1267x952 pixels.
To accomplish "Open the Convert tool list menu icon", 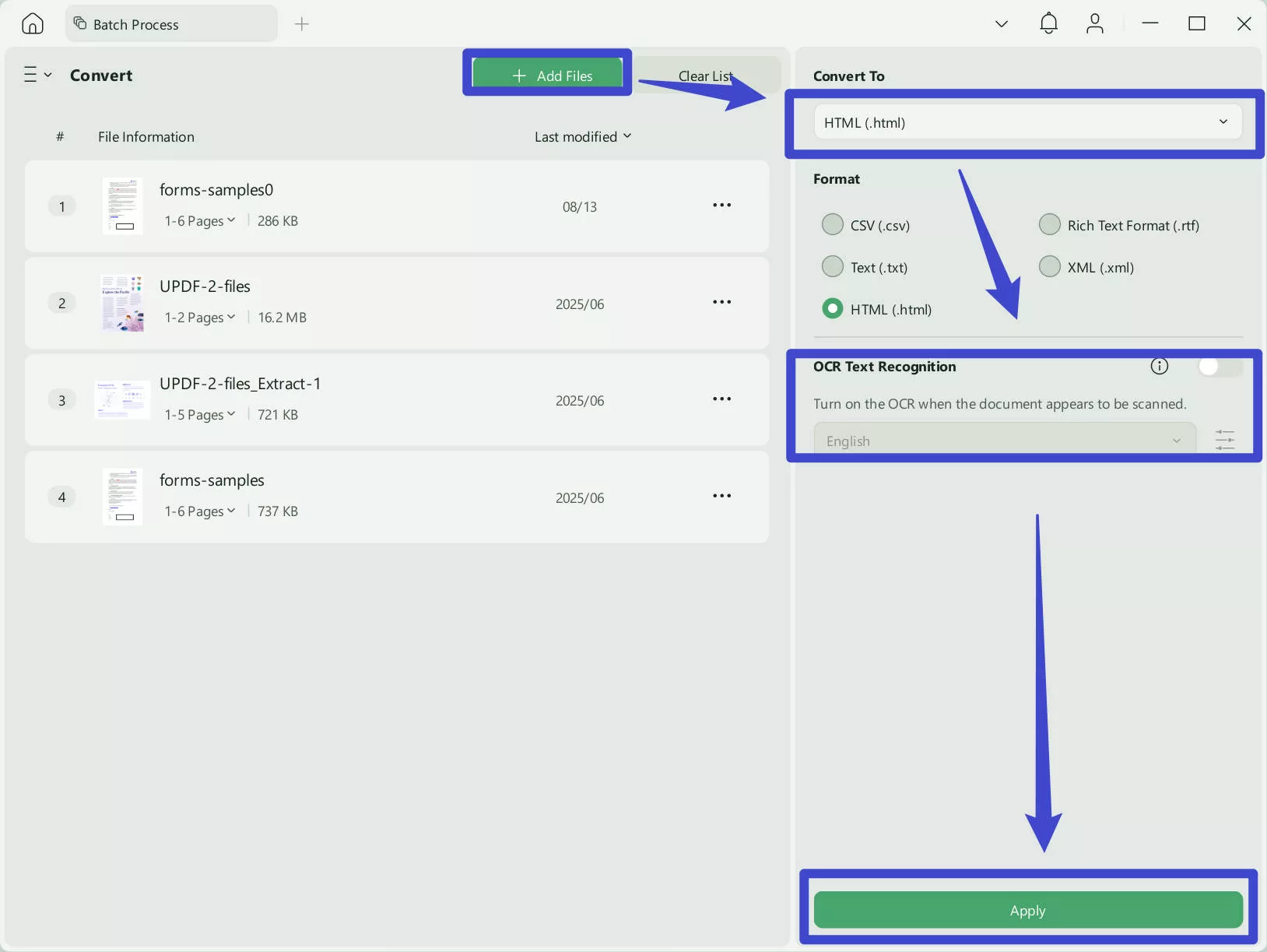I will (37, 75).
